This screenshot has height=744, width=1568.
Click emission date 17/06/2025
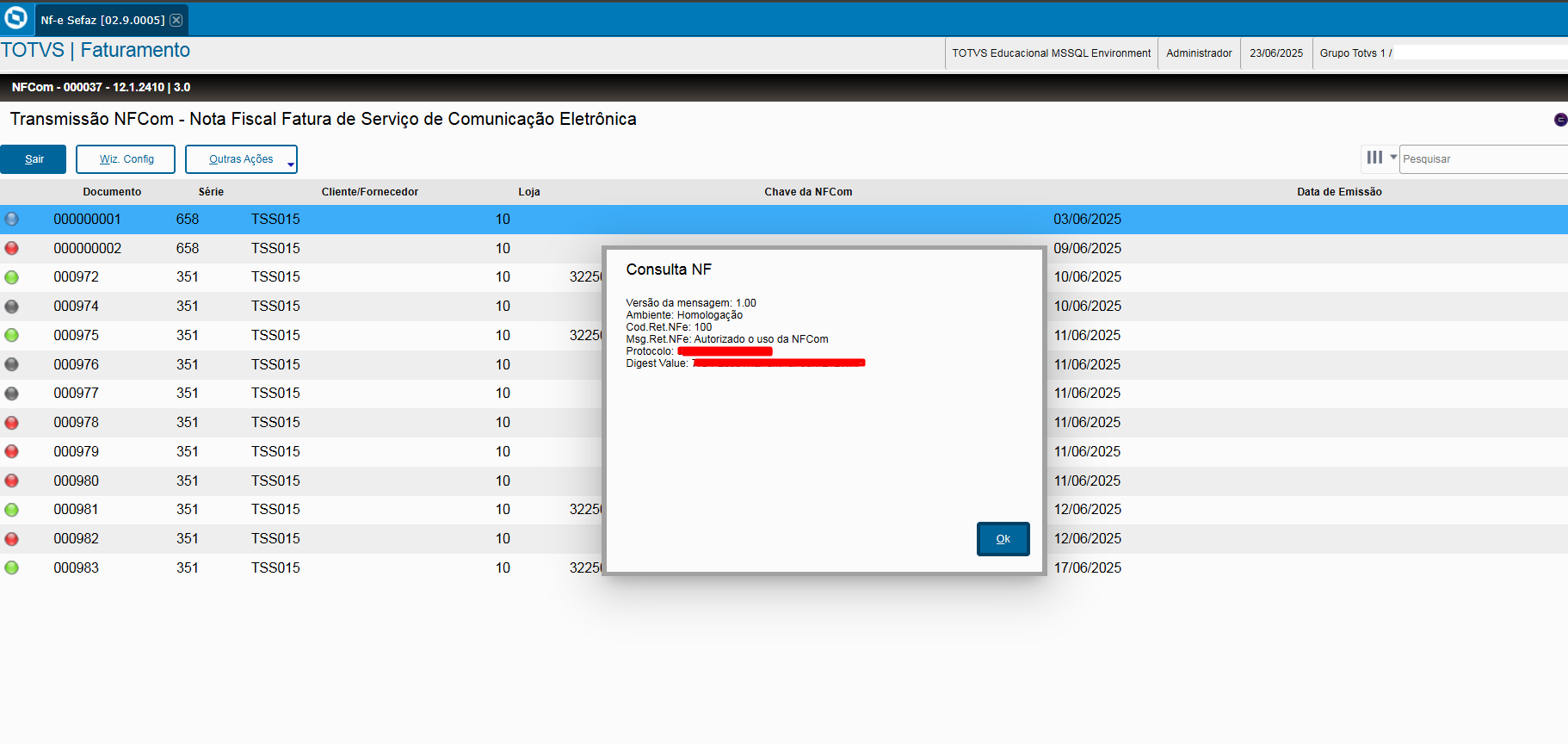1087,567
